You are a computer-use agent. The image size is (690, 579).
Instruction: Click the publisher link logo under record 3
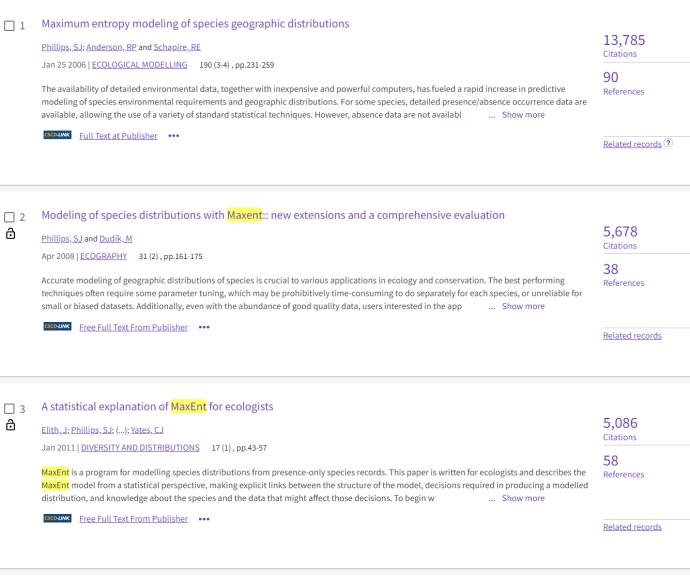[x=56, y=519]
